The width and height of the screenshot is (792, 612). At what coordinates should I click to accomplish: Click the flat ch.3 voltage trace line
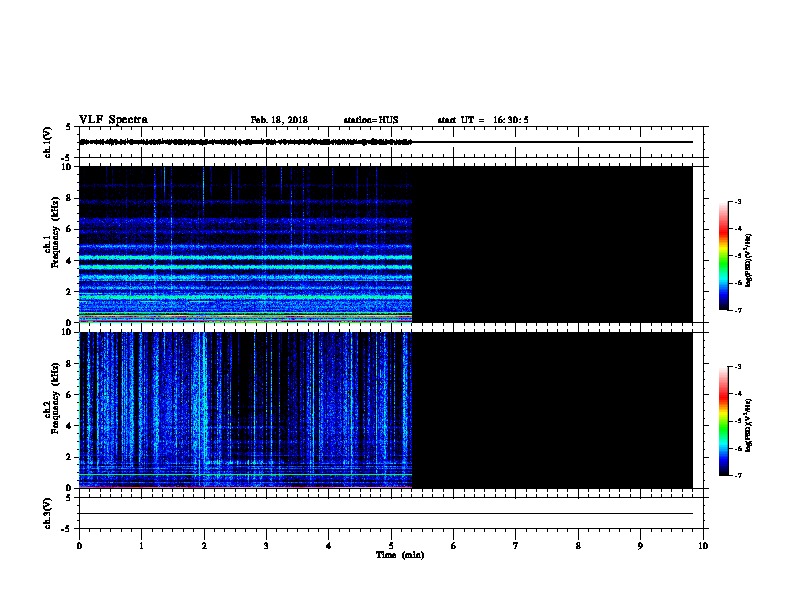click(x=386, y=514)
